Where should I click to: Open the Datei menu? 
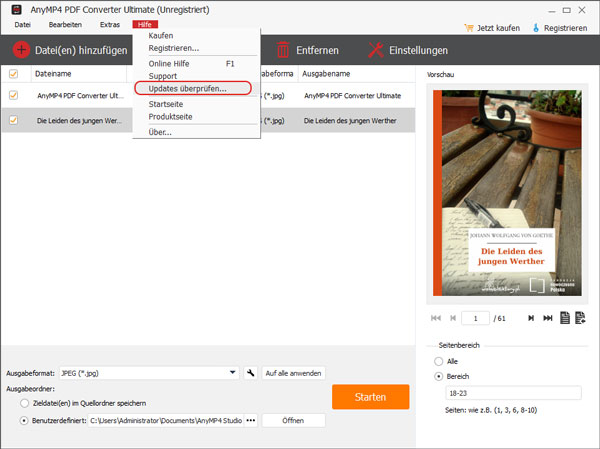click(x=23, y=24)
